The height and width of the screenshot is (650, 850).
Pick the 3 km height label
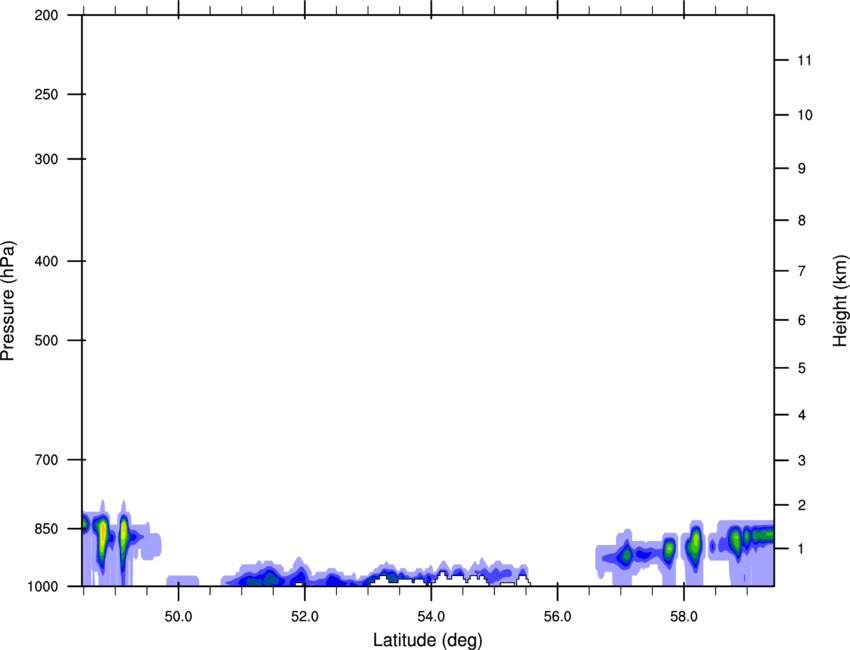click(x=801, y=461)
